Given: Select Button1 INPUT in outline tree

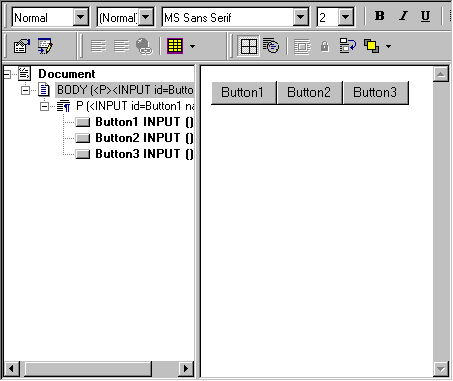Looking at the screenshot, I should [x=144, y=122].
